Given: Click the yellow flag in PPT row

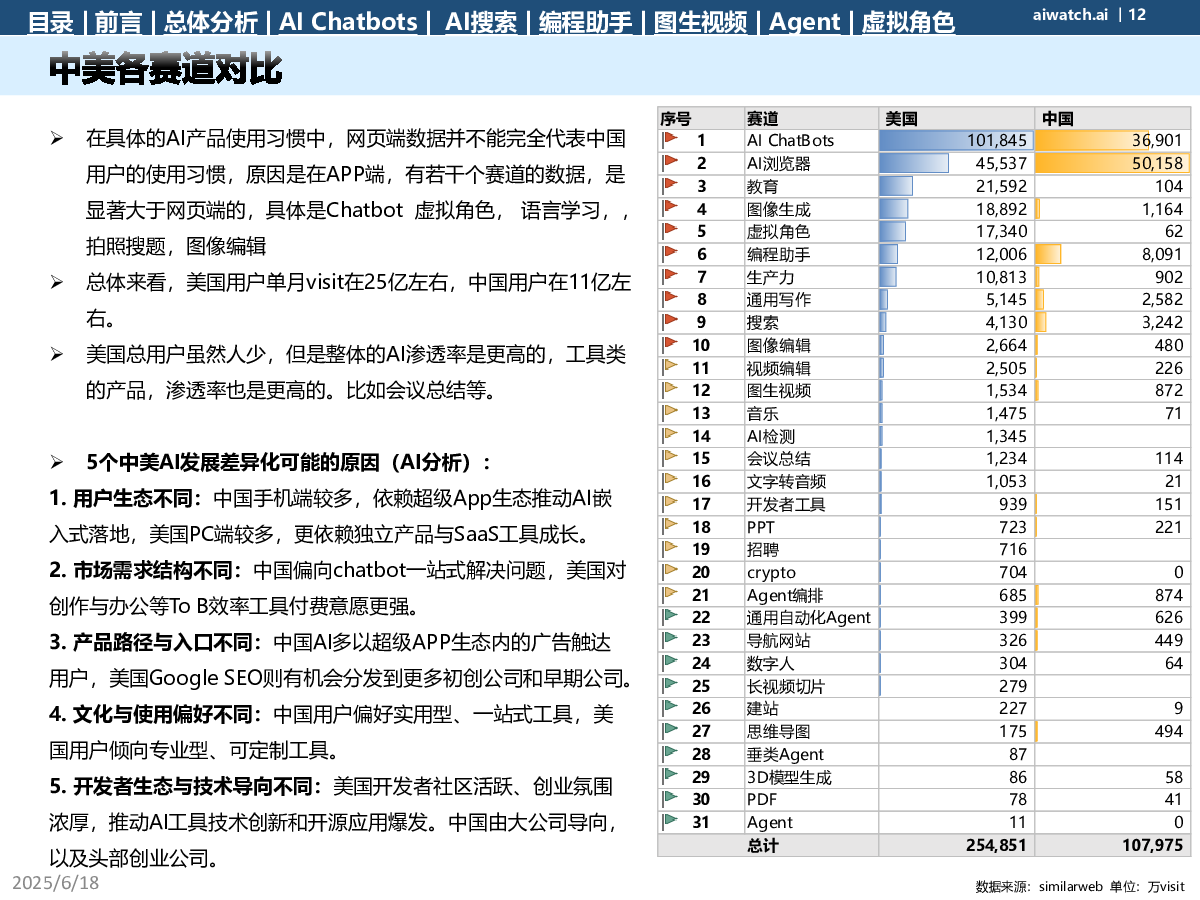Looking at the screenshot, I should coord(670,526).
